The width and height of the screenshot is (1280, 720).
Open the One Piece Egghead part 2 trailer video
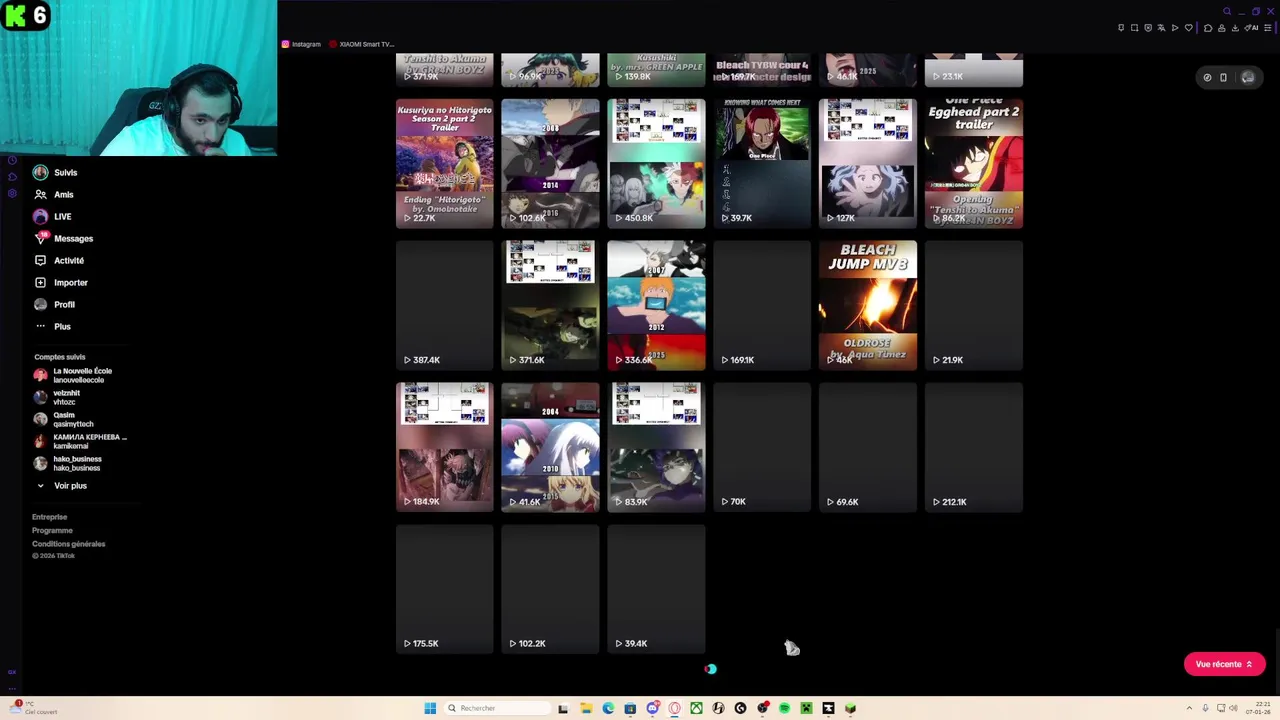tap(974, 164)
